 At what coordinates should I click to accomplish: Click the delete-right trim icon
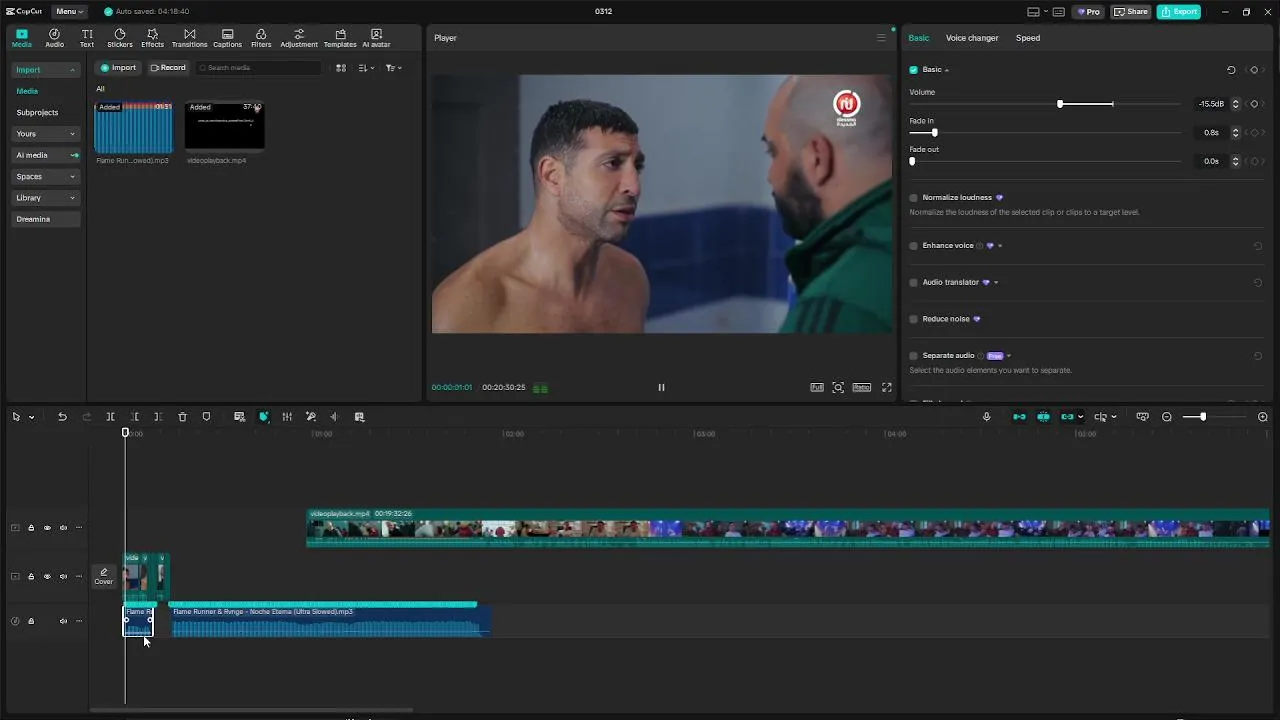click(158, 417)
